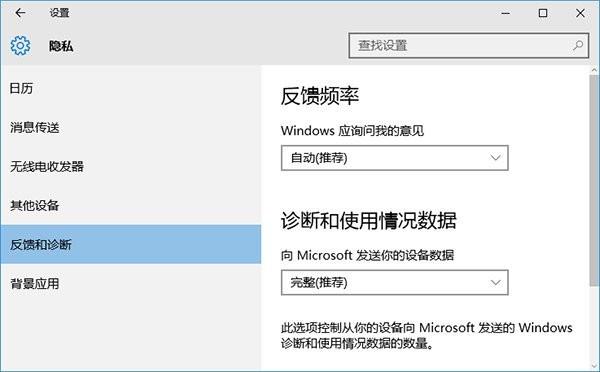The image size is (600, 372).
Task: Maximize the settings window
Action: [543, 13]
